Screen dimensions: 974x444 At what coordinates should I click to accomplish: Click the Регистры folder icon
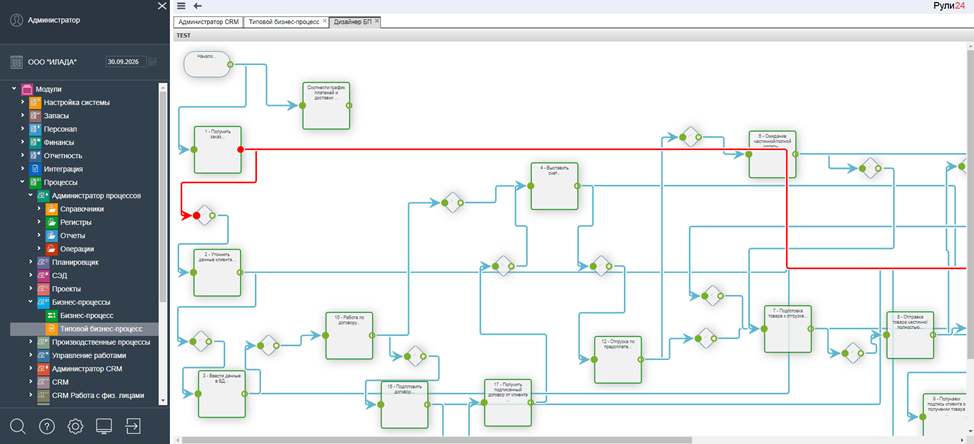pyautogui.click(x=52, y=222)
